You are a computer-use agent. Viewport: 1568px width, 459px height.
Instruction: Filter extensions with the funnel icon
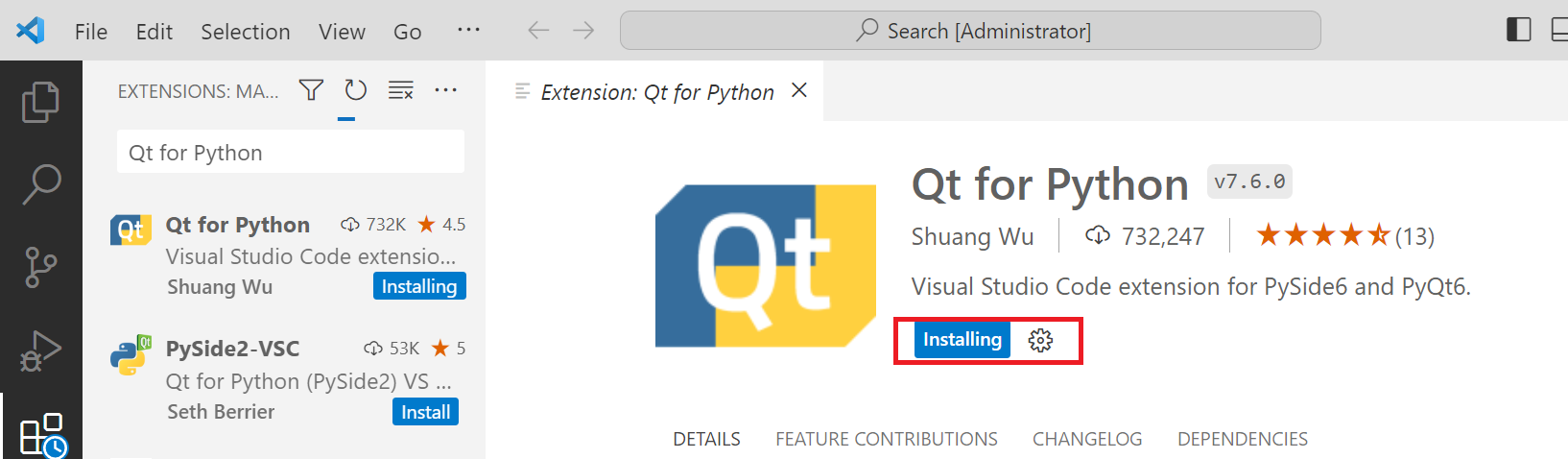pos(311,90)
